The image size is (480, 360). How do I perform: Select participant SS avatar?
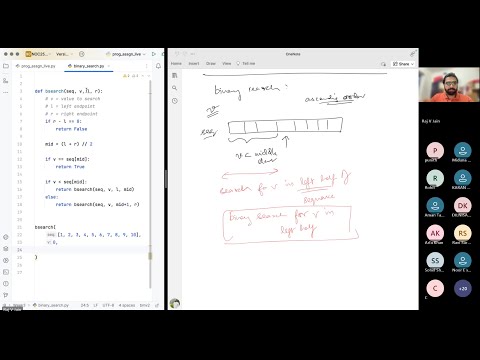[435, 261]
